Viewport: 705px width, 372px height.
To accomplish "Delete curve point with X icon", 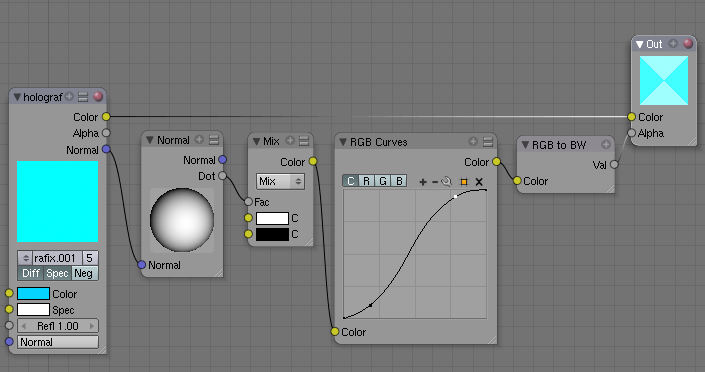I will click(x=479, y=182).
